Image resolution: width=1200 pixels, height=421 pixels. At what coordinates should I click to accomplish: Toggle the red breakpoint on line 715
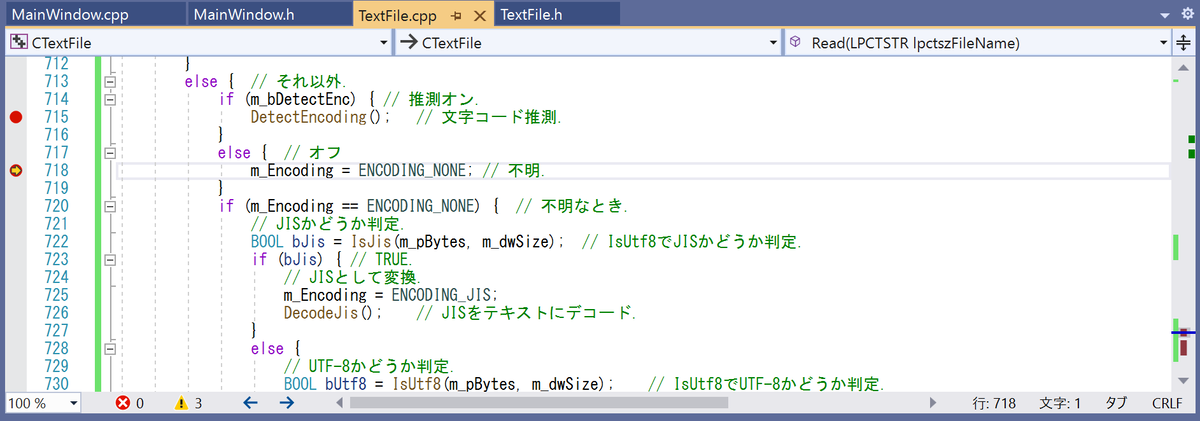[15, 118]
